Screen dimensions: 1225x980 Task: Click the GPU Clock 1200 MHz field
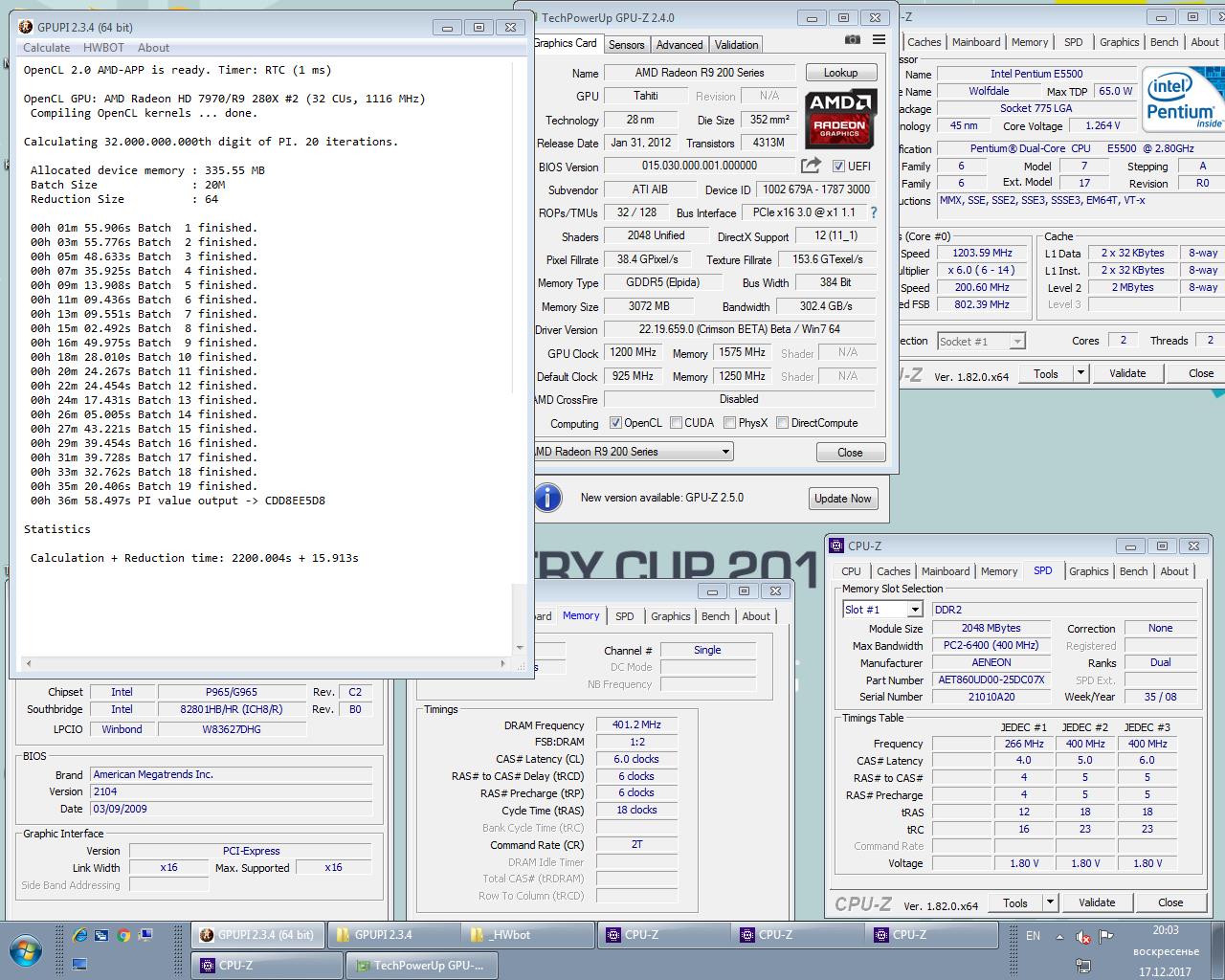[x=634, y=352]
